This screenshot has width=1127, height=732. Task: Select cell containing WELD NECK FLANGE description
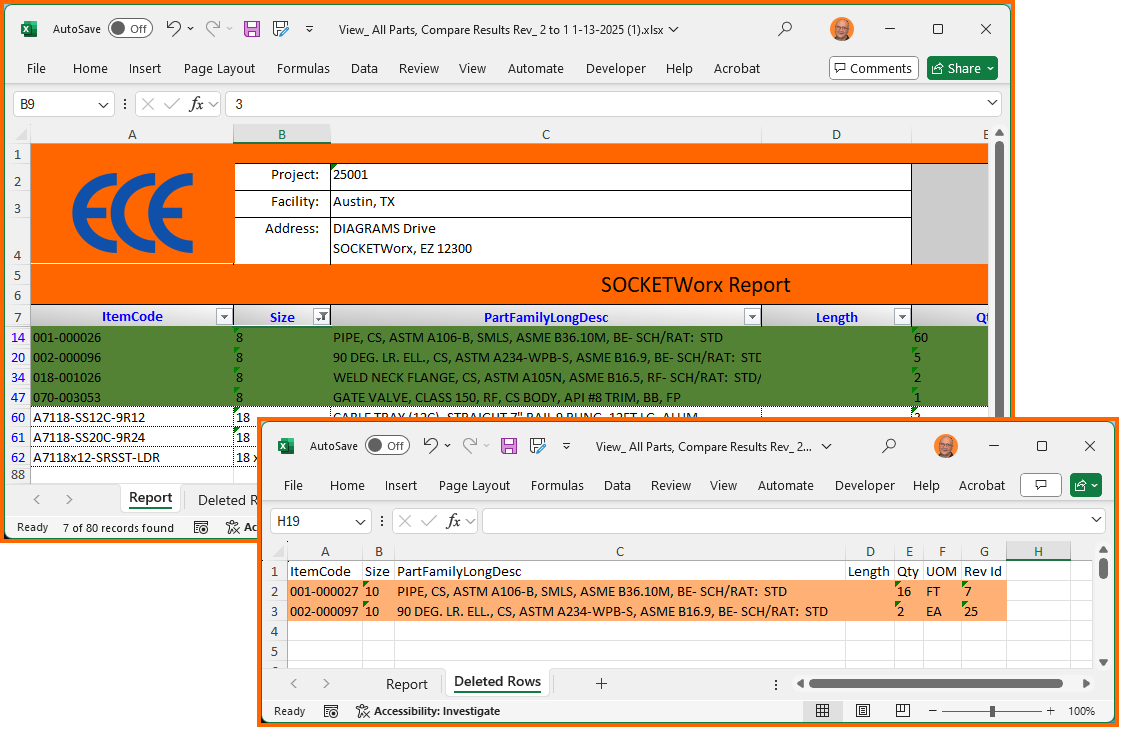546,378
